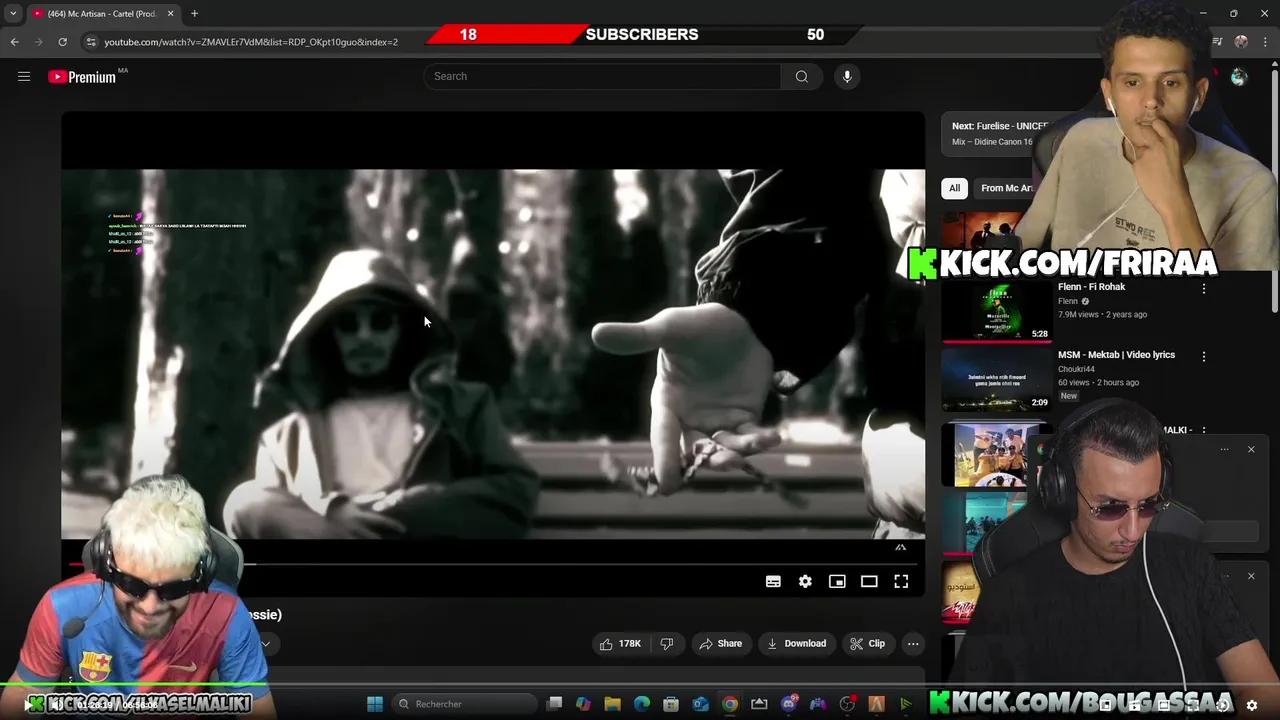Open Microsoft Edge from the taskbar

pos(642,704)
